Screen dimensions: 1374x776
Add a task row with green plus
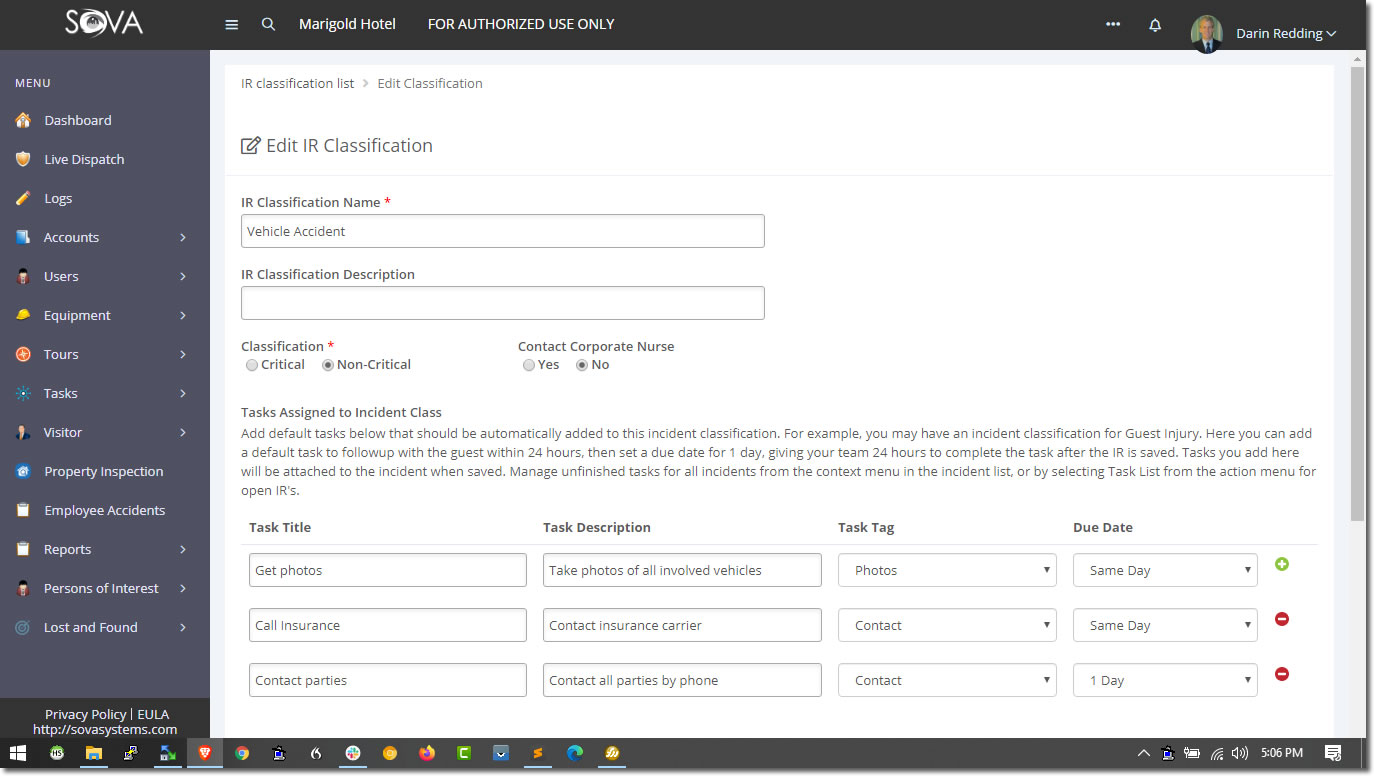click(1282, 564)
